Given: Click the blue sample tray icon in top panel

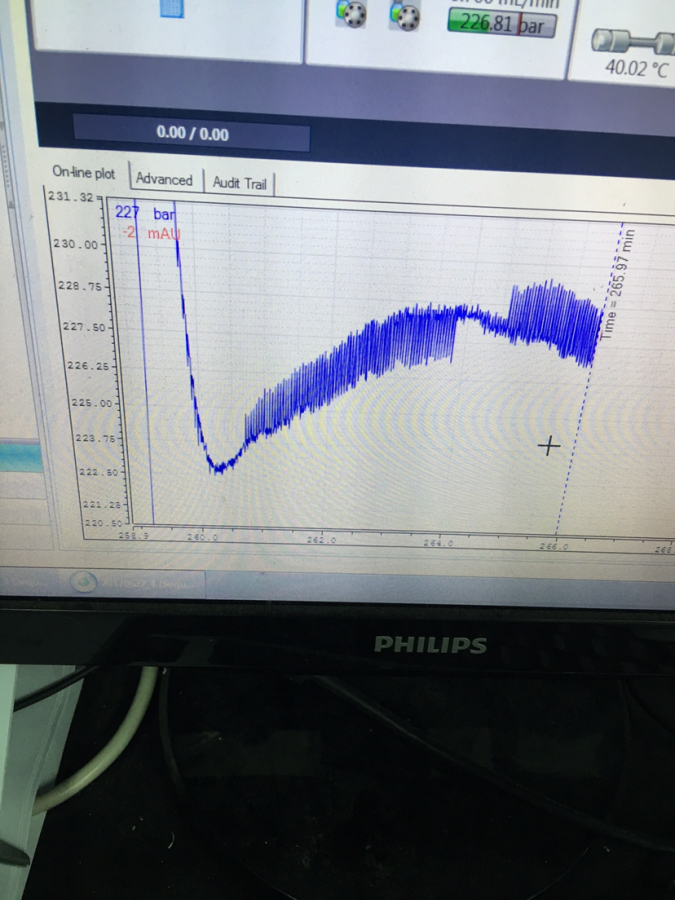Looking at the screenshot, I should [x=172, y=9].
